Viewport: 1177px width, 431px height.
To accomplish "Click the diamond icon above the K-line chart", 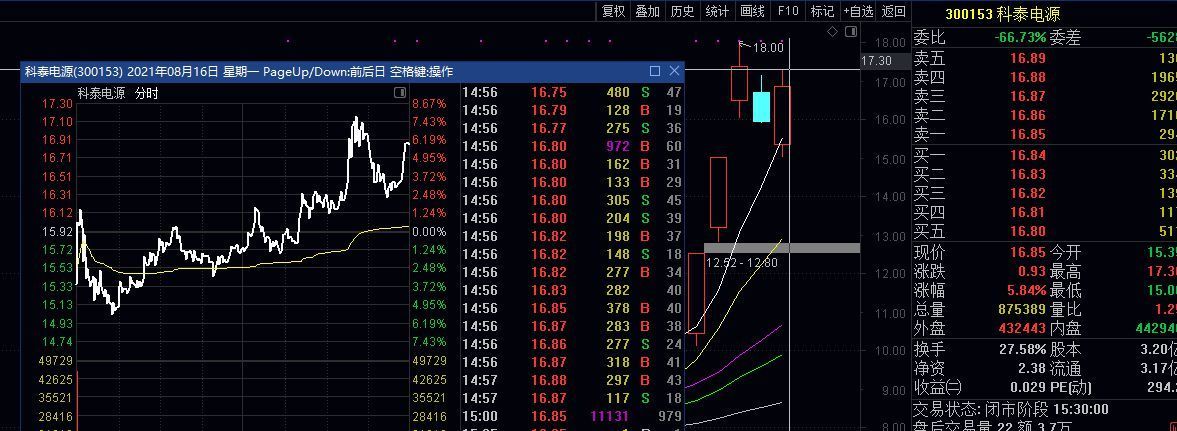I will click(x=833, y=32).
